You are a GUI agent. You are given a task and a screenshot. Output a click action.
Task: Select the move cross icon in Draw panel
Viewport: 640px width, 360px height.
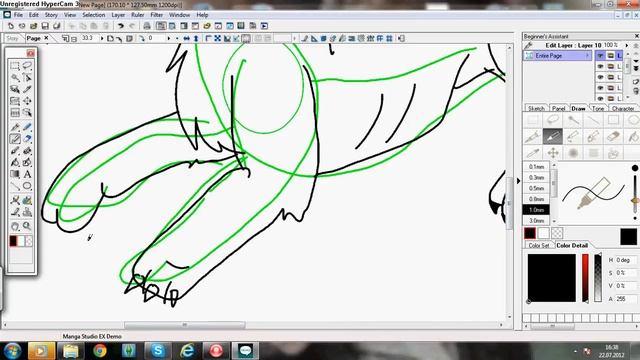(x=553, y=153)
